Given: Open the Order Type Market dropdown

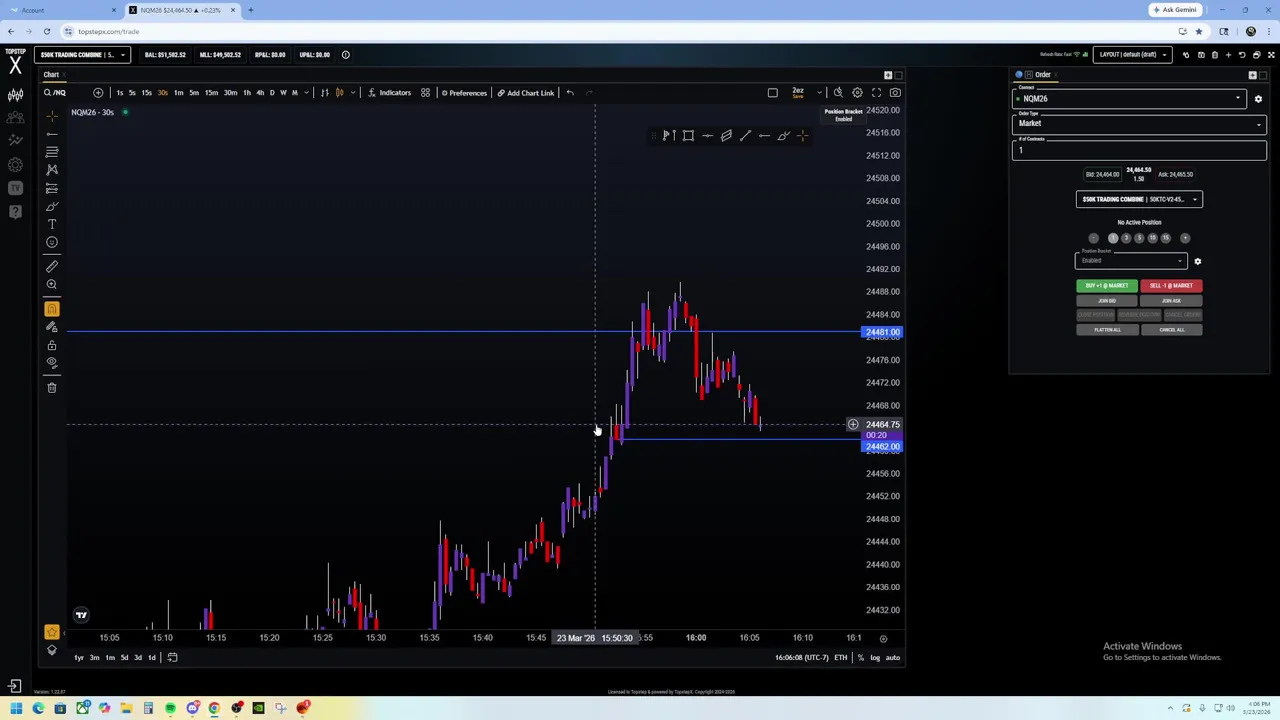Looking at the screenshot, I should pyautogui.click(x=1139, y=124).
